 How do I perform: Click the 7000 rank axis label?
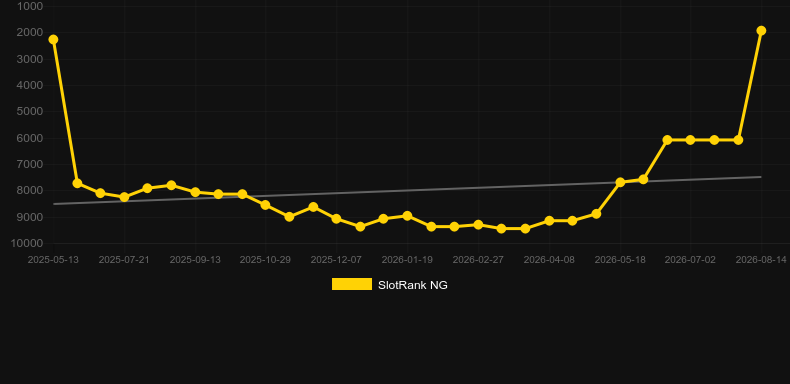click(30, 164)
